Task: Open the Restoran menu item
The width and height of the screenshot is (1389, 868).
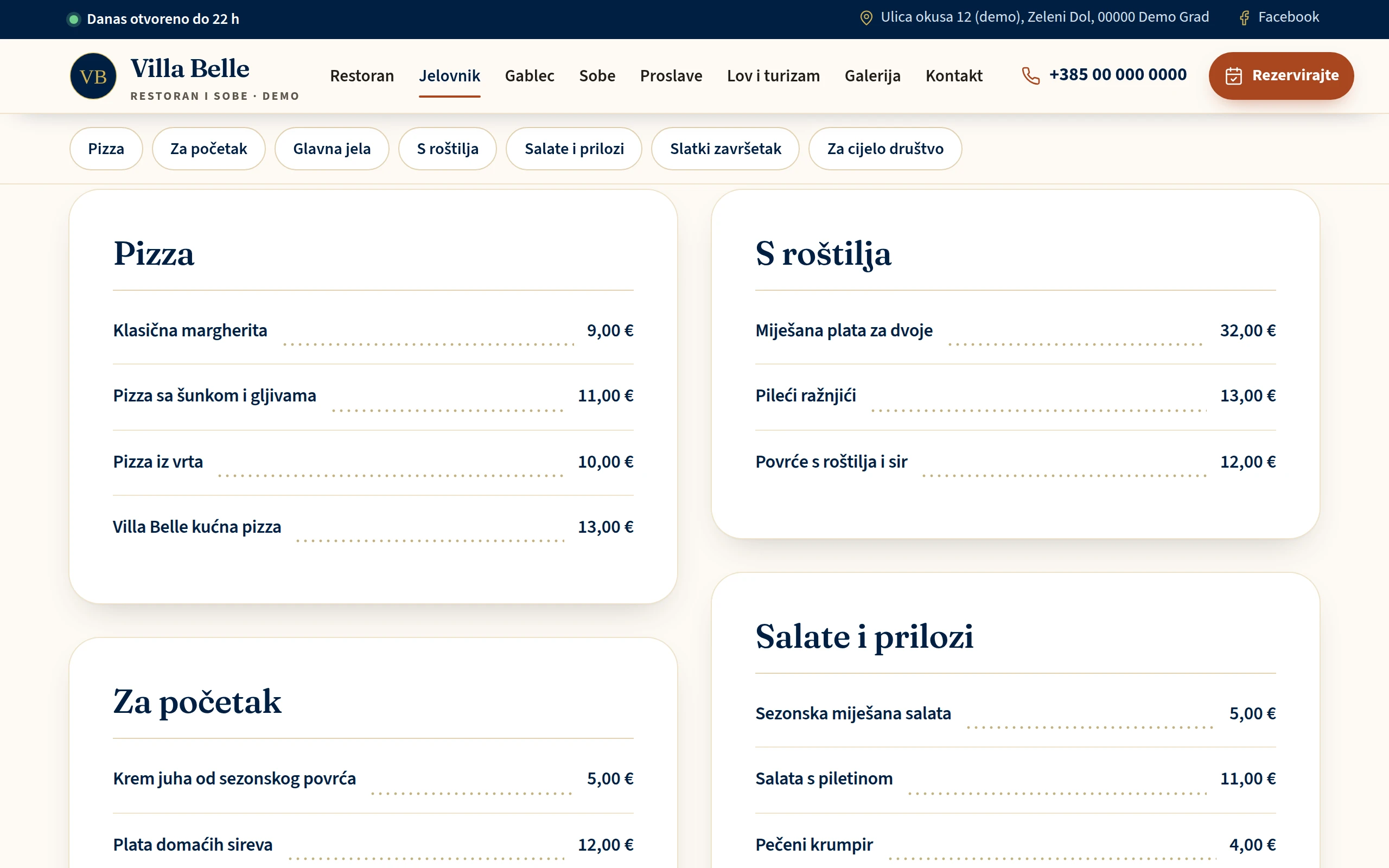Action: point(361,76)
